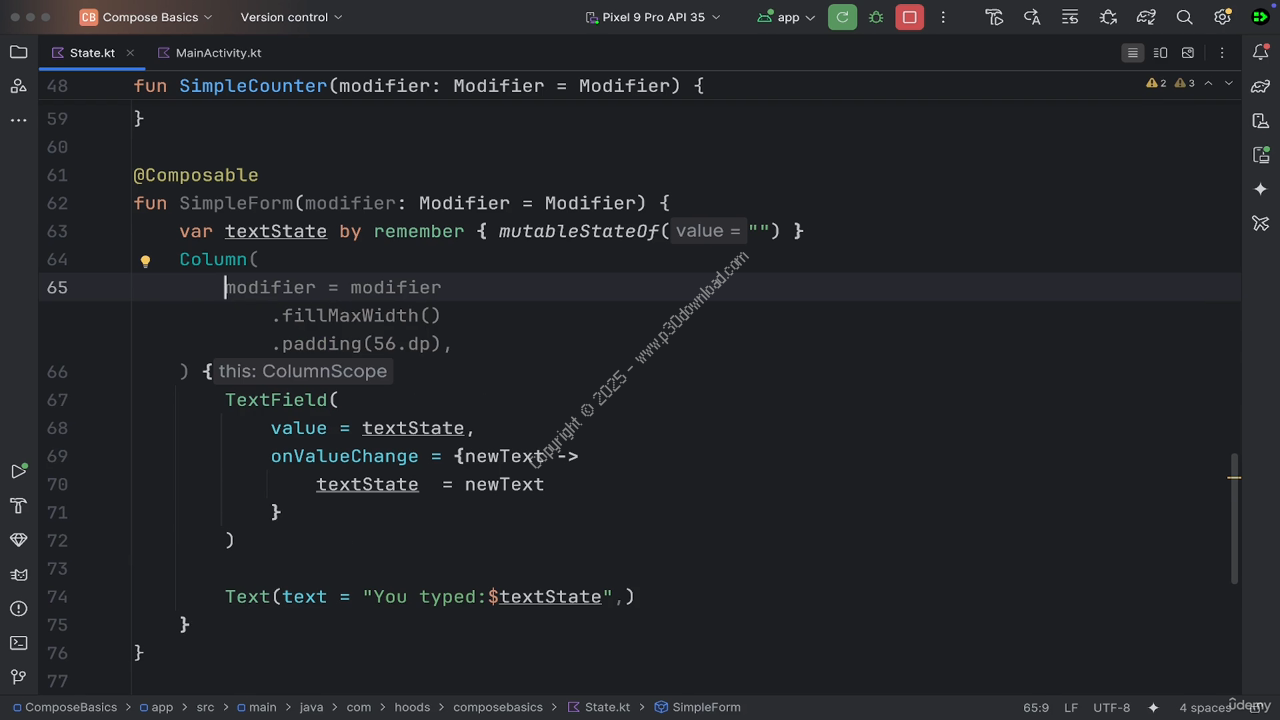The height and width of the screenshot is (720, 1280).
Task: Open Pixel 9 Pro API 35 device selector
Action: [653, 17]
